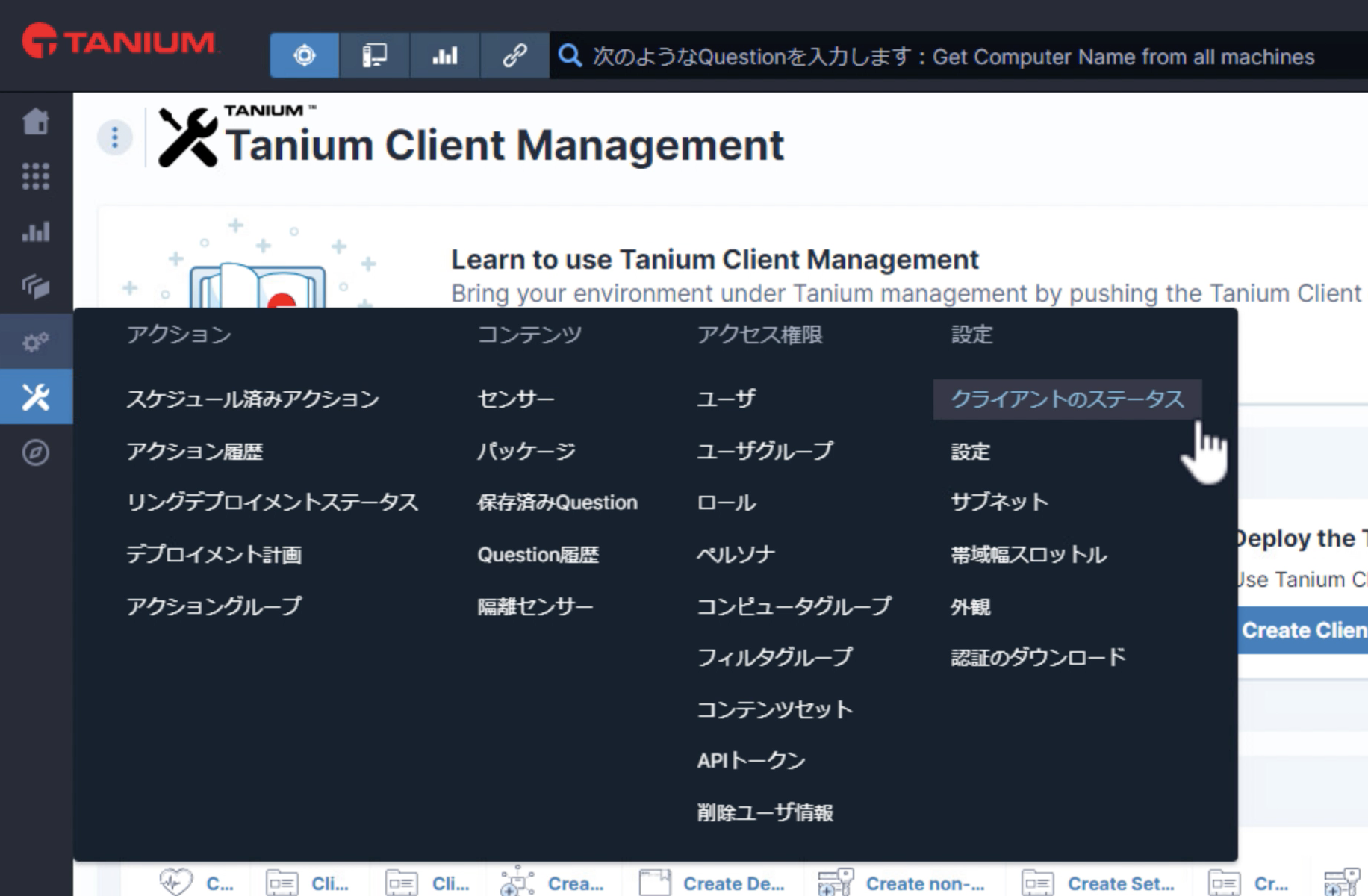Open the compass sidebar icon

point(36,452)
